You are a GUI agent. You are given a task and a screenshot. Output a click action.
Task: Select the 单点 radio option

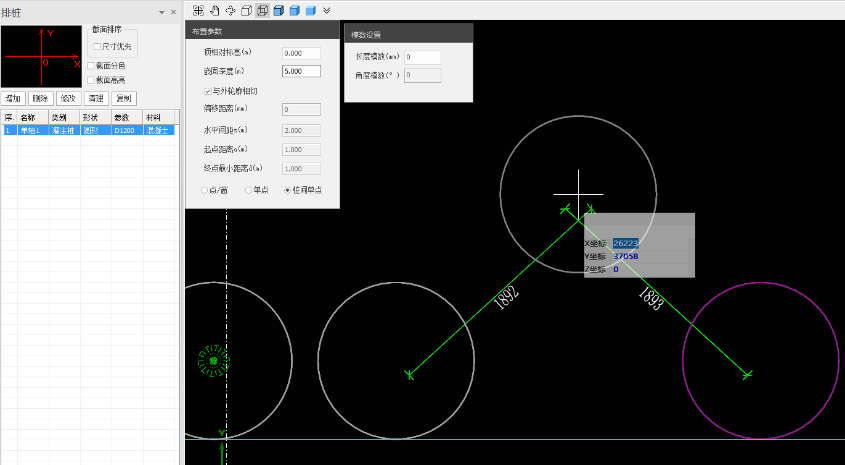(249, 190)
